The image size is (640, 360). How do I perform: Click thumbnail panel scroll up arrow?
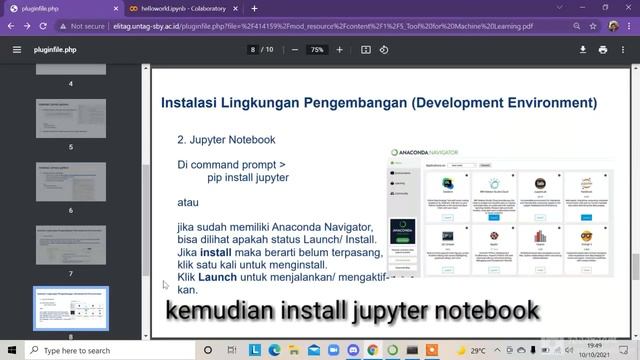(146, 68)
